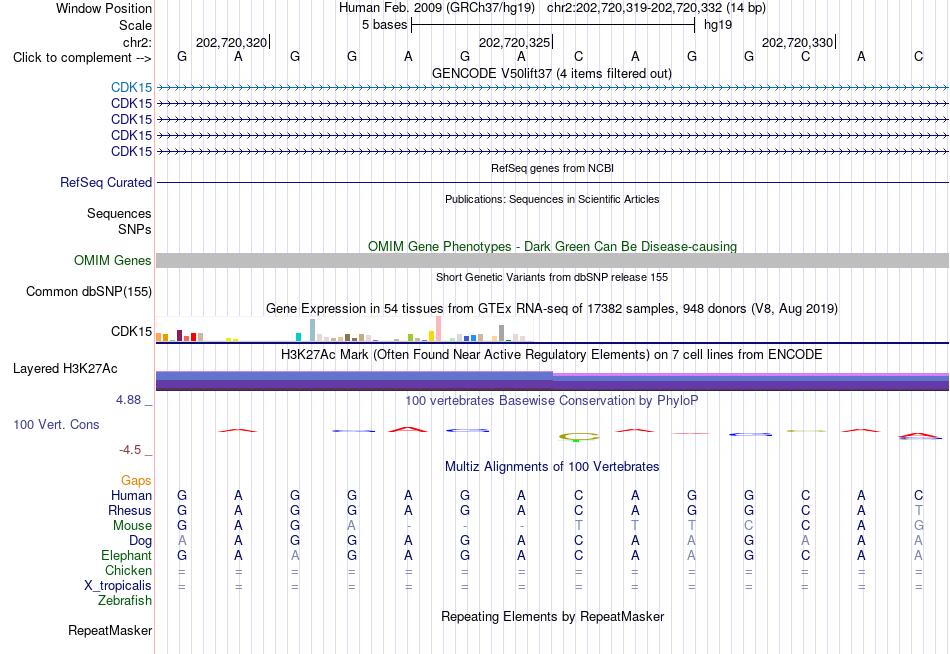The image size is (950, 654).
Task: Click the Dog species row label
Action: pos(140,541)
